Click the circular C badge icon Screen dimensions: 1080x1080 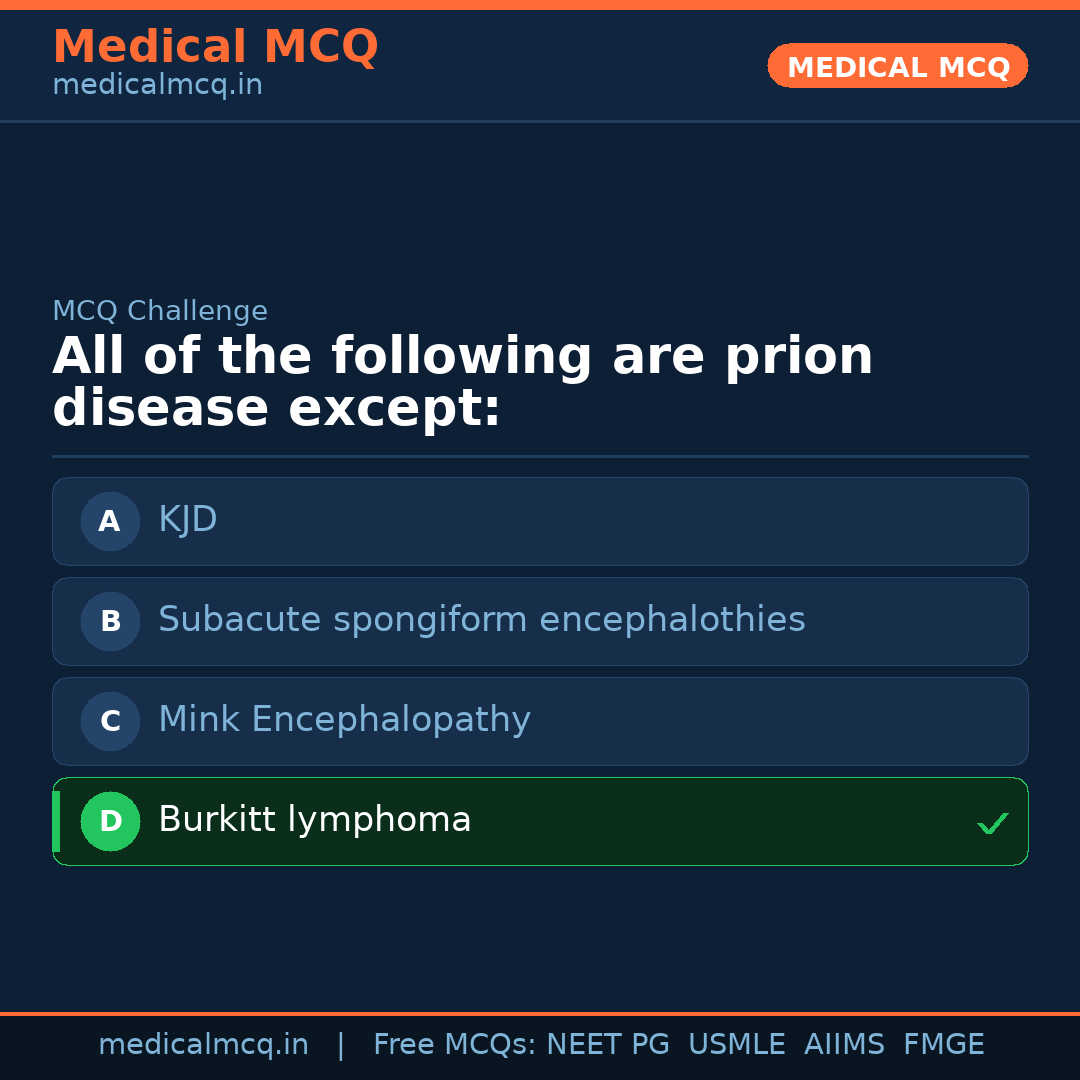(x=110, y=721)
